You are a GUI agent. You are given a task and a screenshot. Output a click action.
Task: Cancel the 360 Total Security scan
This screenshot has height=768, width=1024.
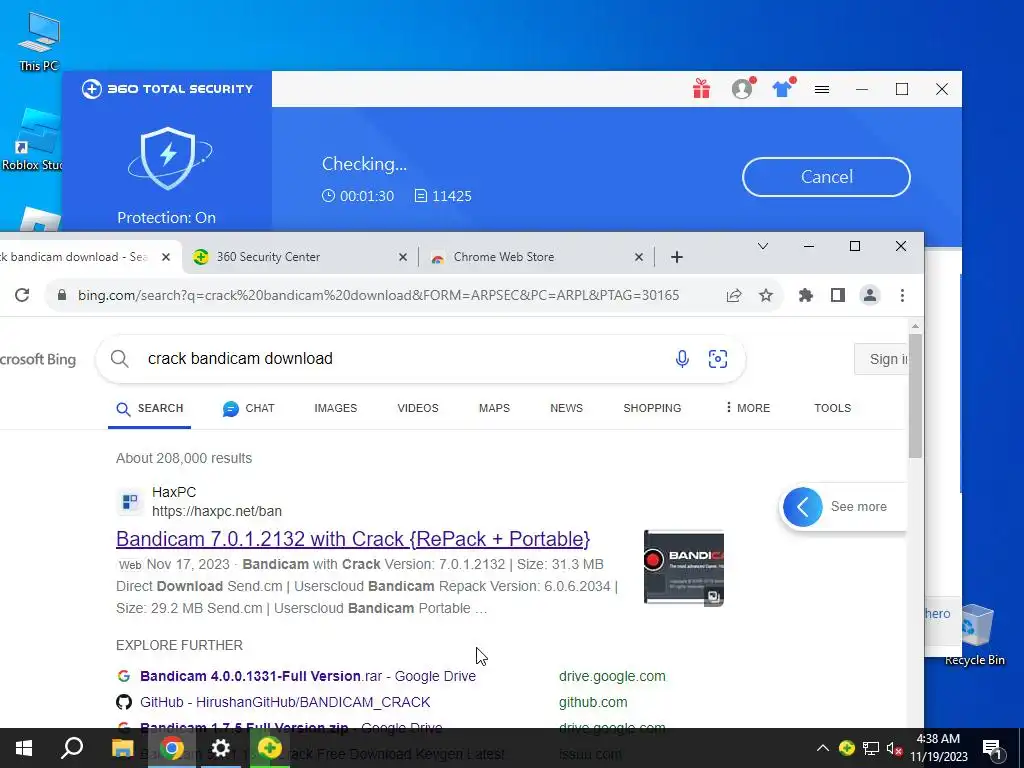(826, 177)
